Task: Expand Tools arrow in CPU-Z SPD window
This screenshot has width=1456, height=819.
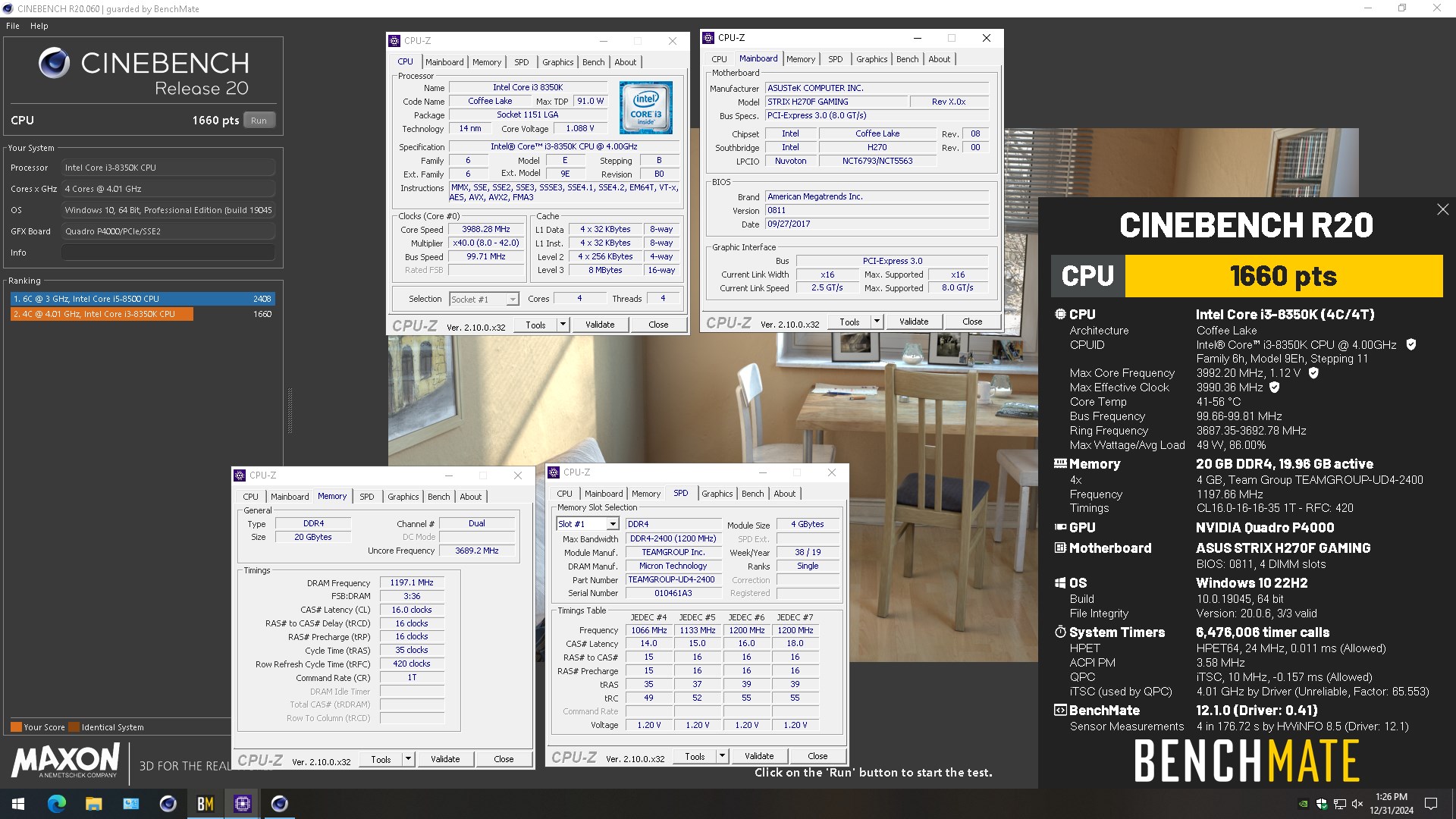Action: 722,756
